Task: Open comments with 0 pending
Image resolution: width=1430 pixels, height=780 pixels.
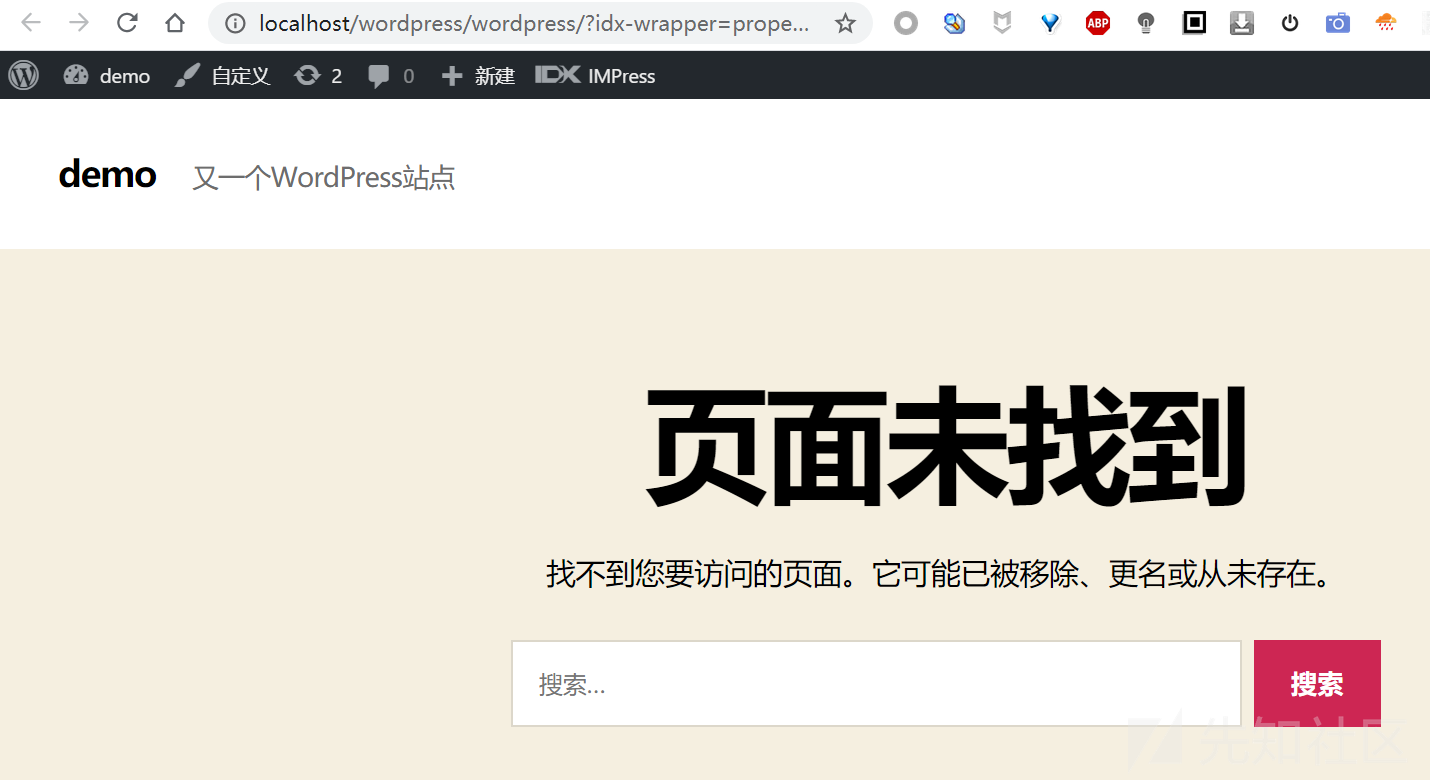Action: (390, 76)
